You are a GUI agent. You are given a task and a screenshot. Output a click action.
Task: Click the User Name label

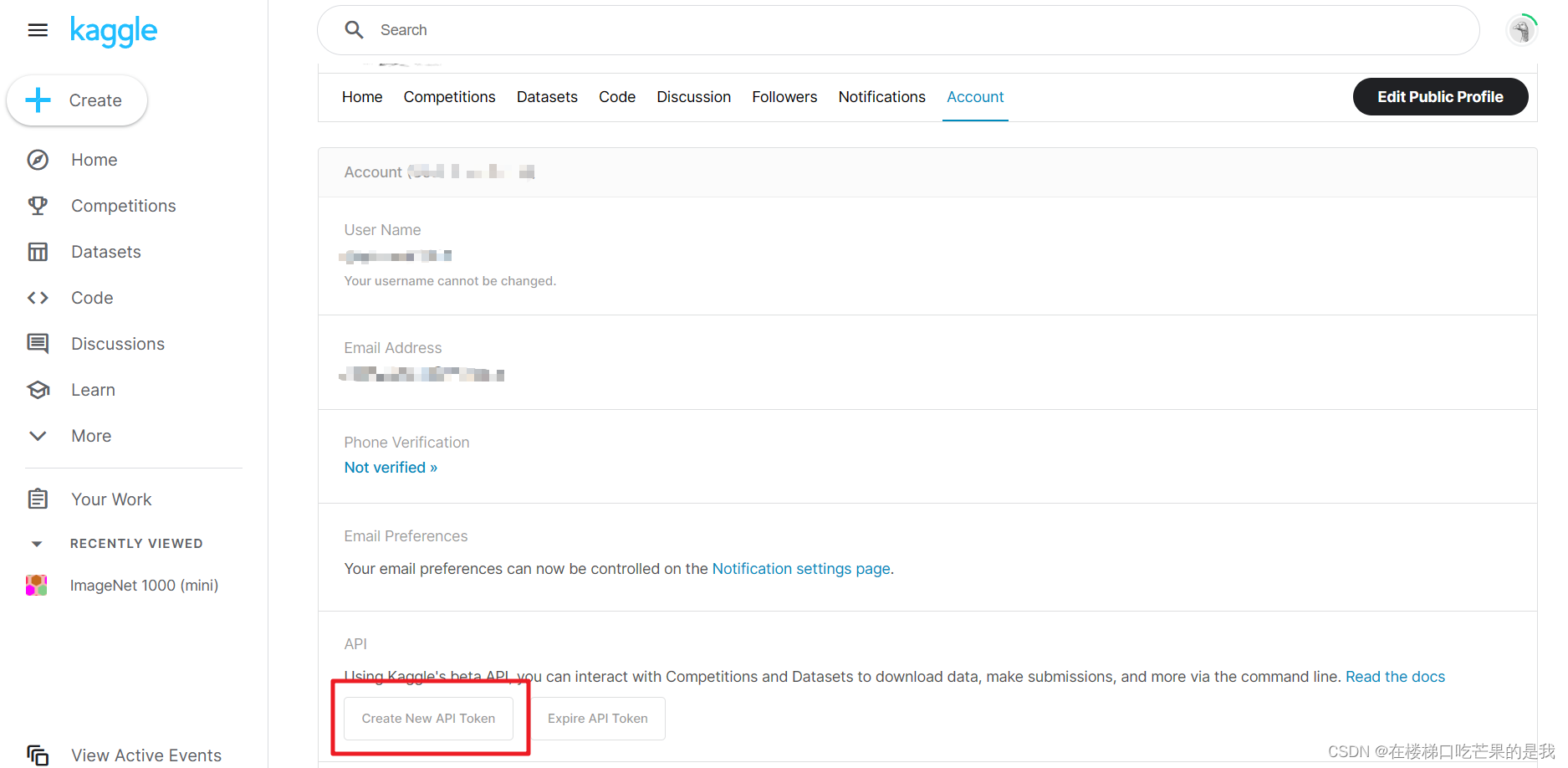pos(382,230)
